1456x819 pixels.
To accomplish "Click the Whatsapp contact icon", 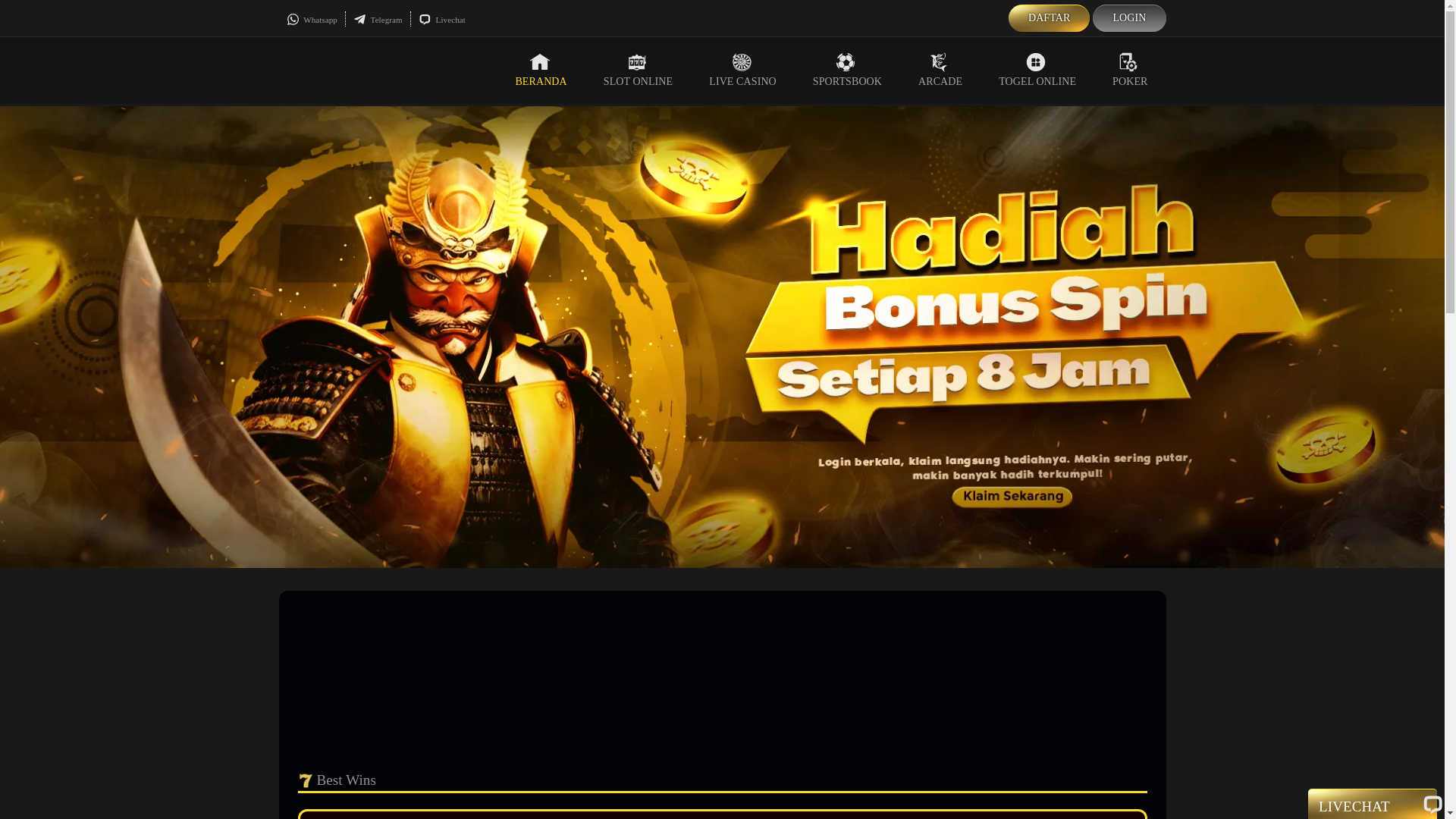I will [x=293, y=20].
